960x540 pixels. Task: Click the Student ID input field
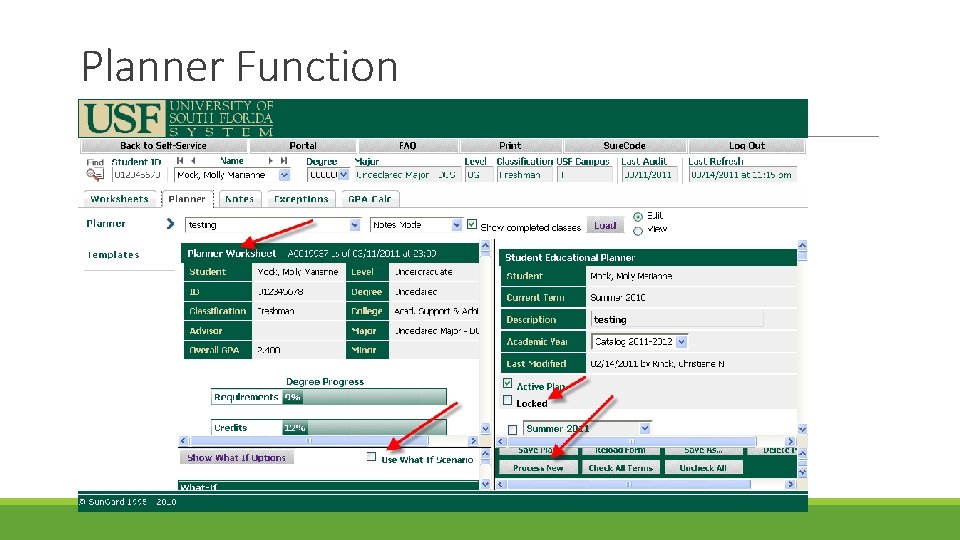[137, 175]
